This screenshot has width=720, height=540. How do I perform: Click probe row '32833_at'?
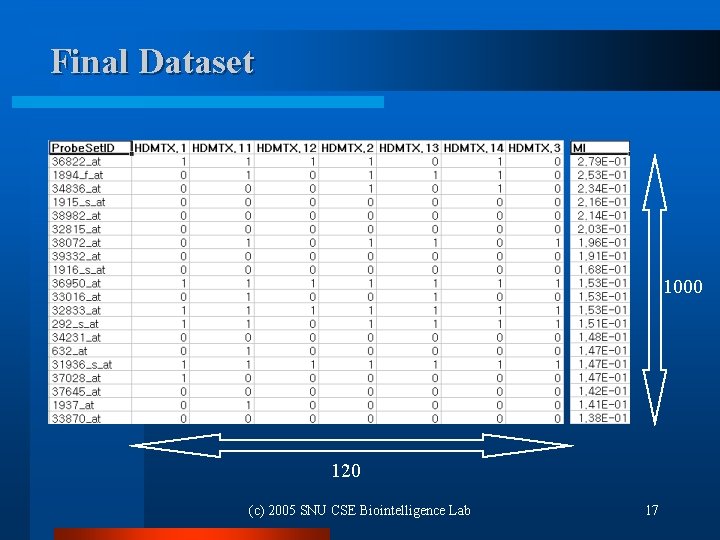[306, 310]
